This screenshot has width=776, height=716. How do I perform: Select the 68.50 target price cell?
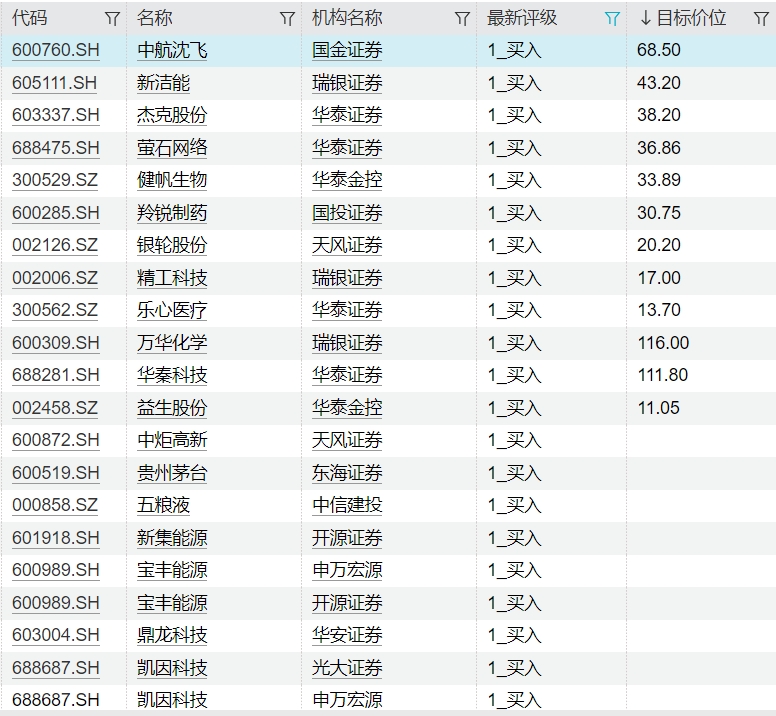coord(659,51)
